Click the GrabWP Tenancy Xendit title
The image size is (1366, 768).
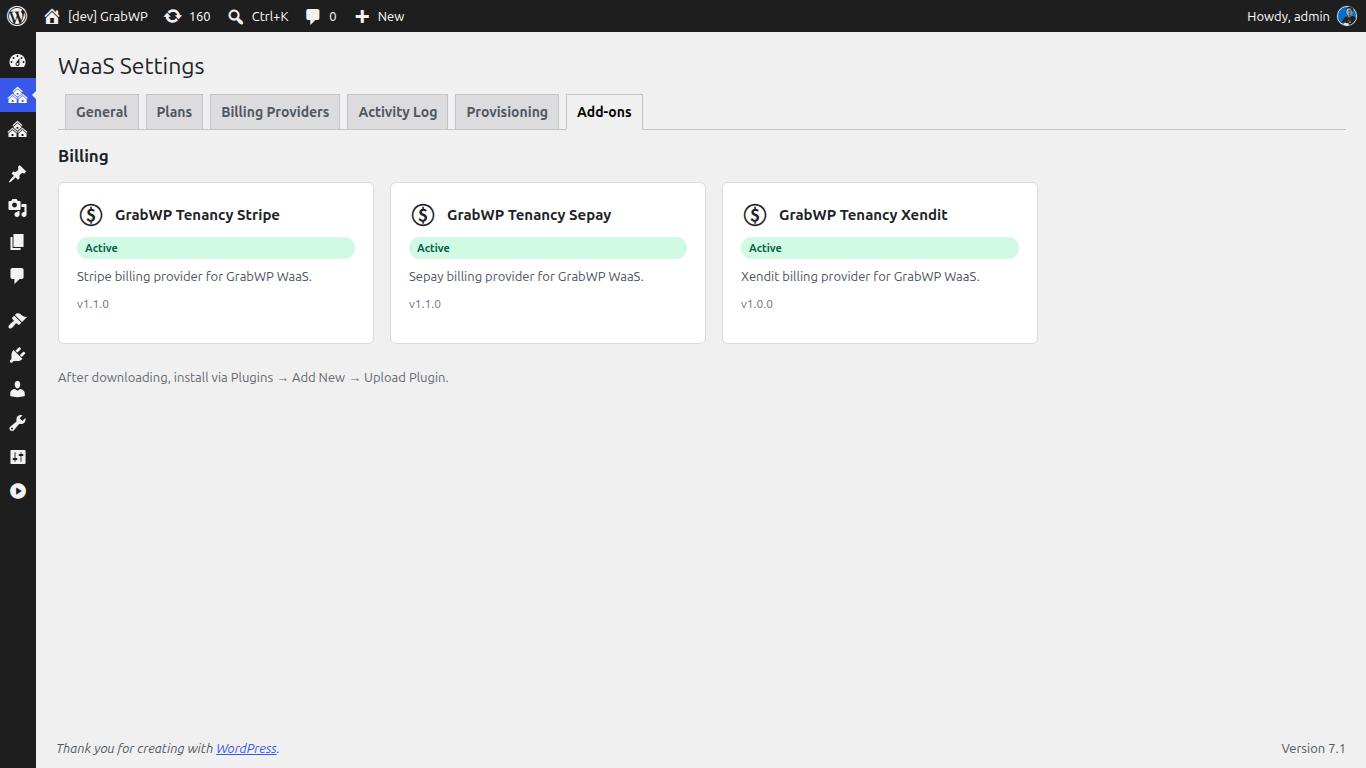coord(863,215)
